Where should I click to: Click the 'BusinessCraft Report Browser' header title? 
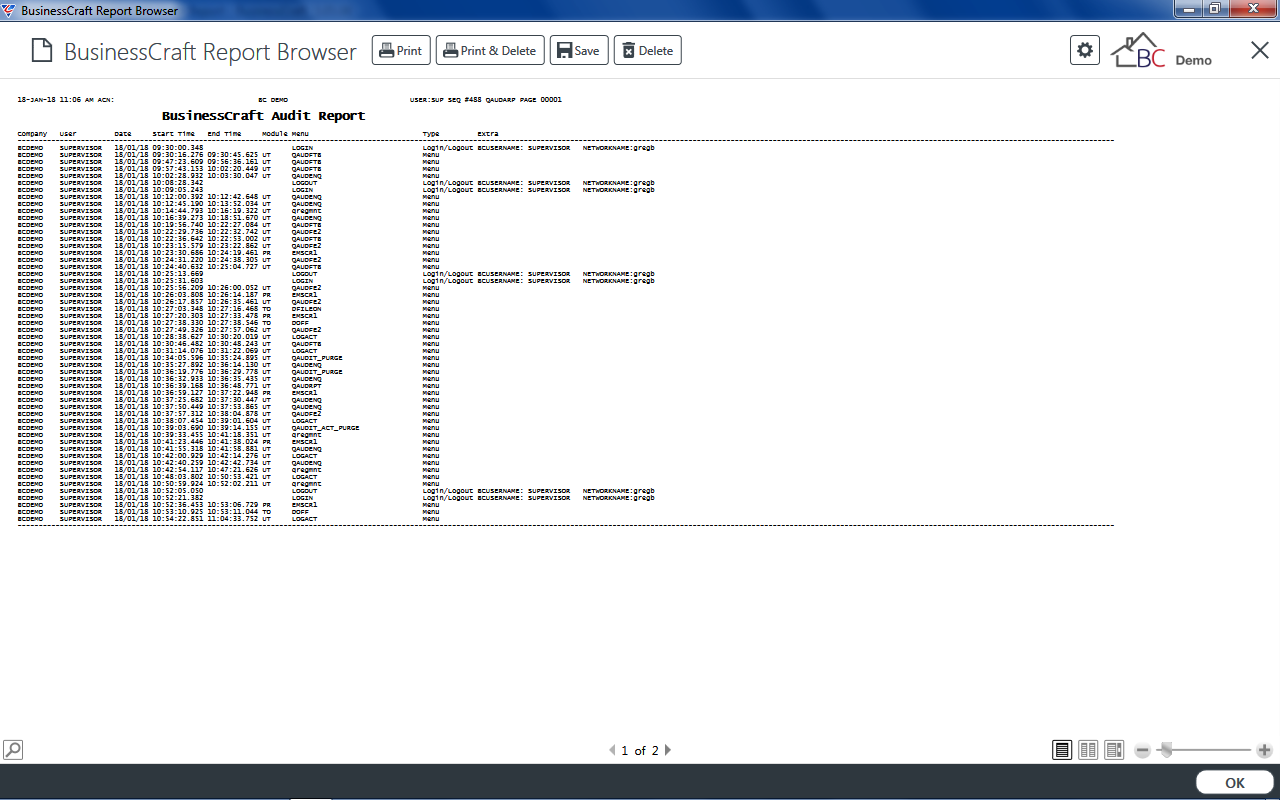coord(210,51)
